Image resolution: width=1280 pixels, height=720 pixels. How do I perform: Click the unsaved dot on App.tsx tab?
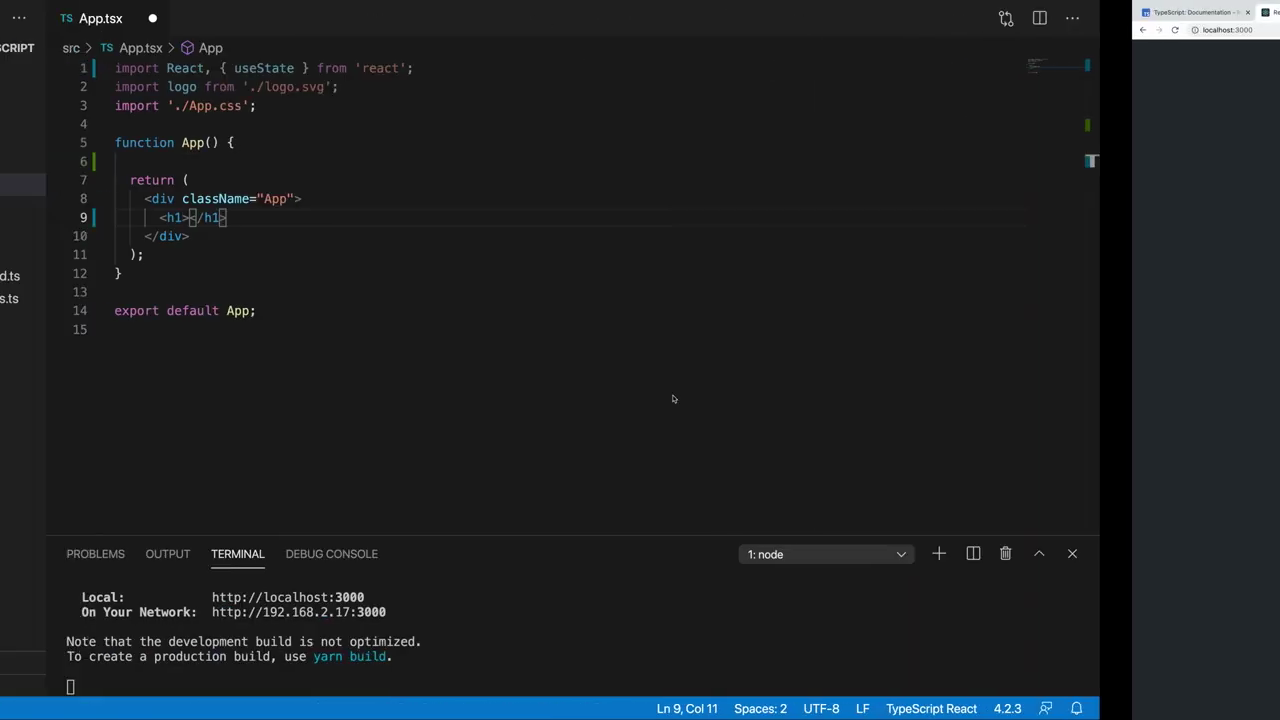(x=153, y=18)
